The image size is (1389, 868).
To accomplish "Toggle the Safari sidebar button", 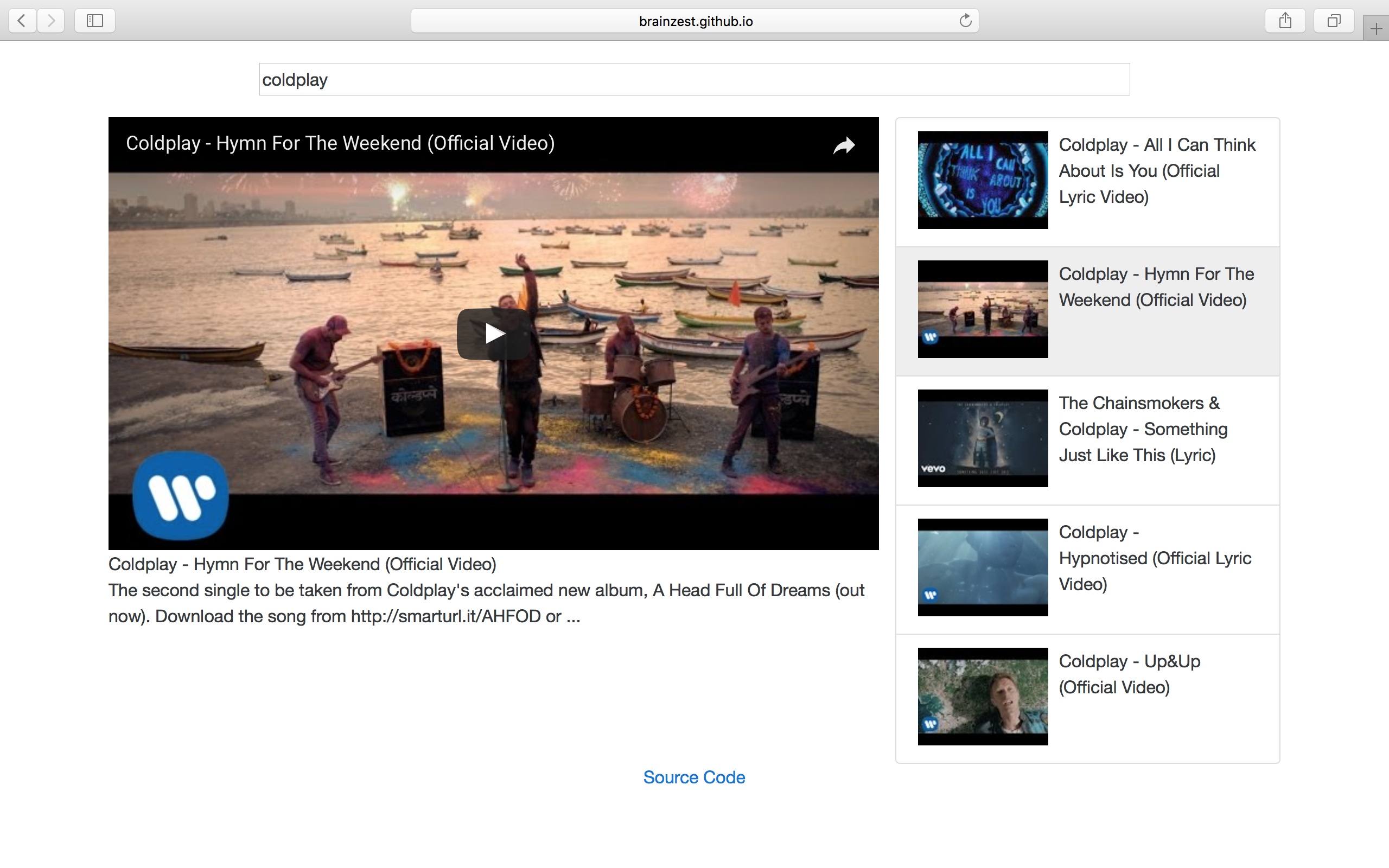I will [95, 21].
